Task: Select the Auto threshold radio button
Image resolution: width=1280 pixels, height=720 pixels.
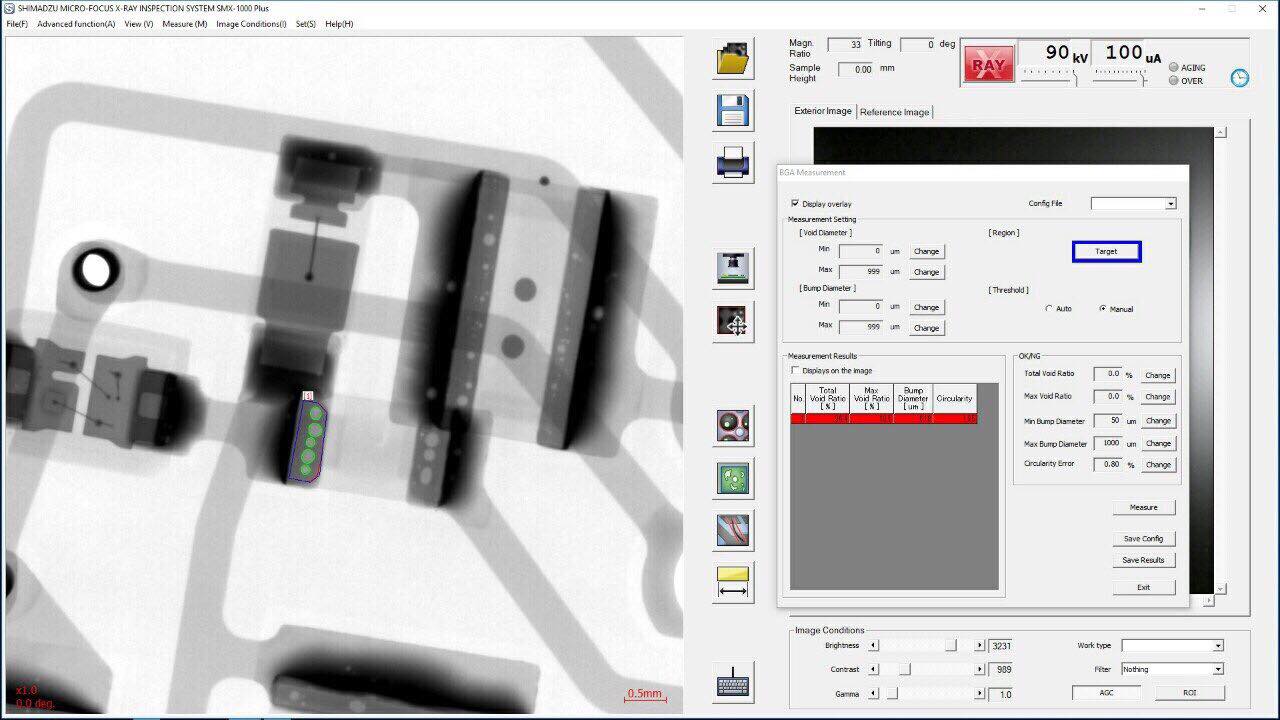Action: coord(1049,309)
